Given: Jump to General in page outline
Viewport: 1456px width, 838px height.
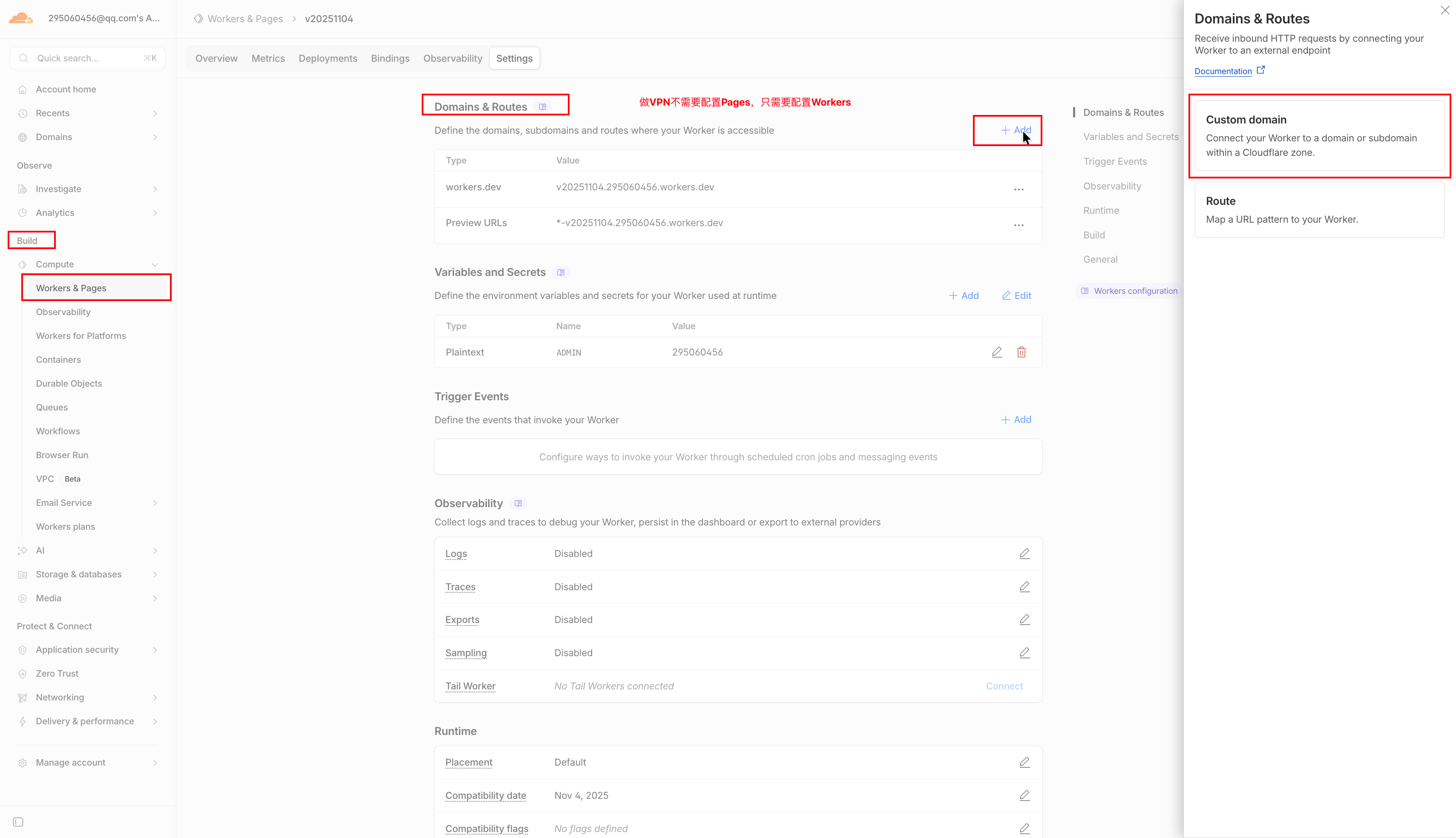Looking at the screenshot, I should (x=1100, y=260).
